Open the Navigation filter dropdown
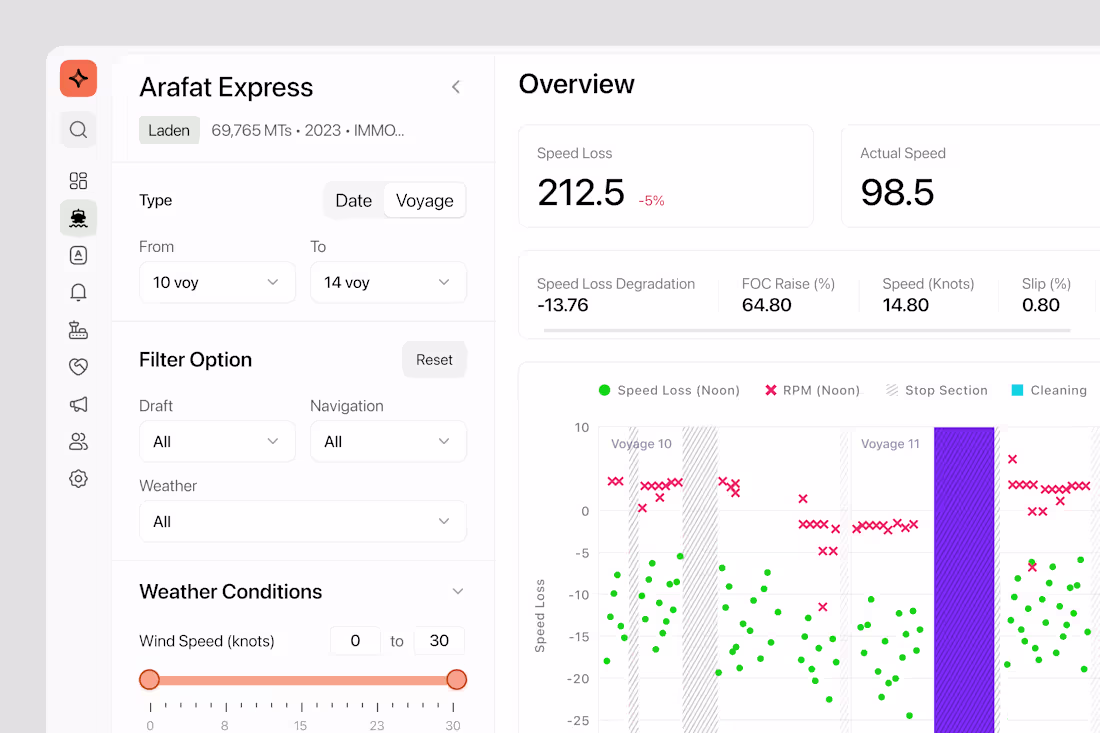Image resolution: width=1100 pixels, height=733 pixels. pos(388,441)
